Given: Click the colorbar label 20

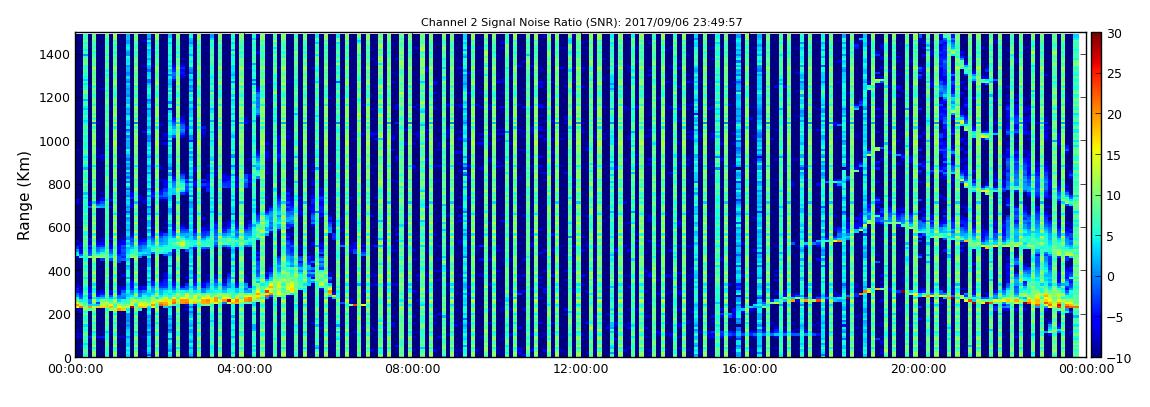Looking at the screenshot, I should point(1115,114).
